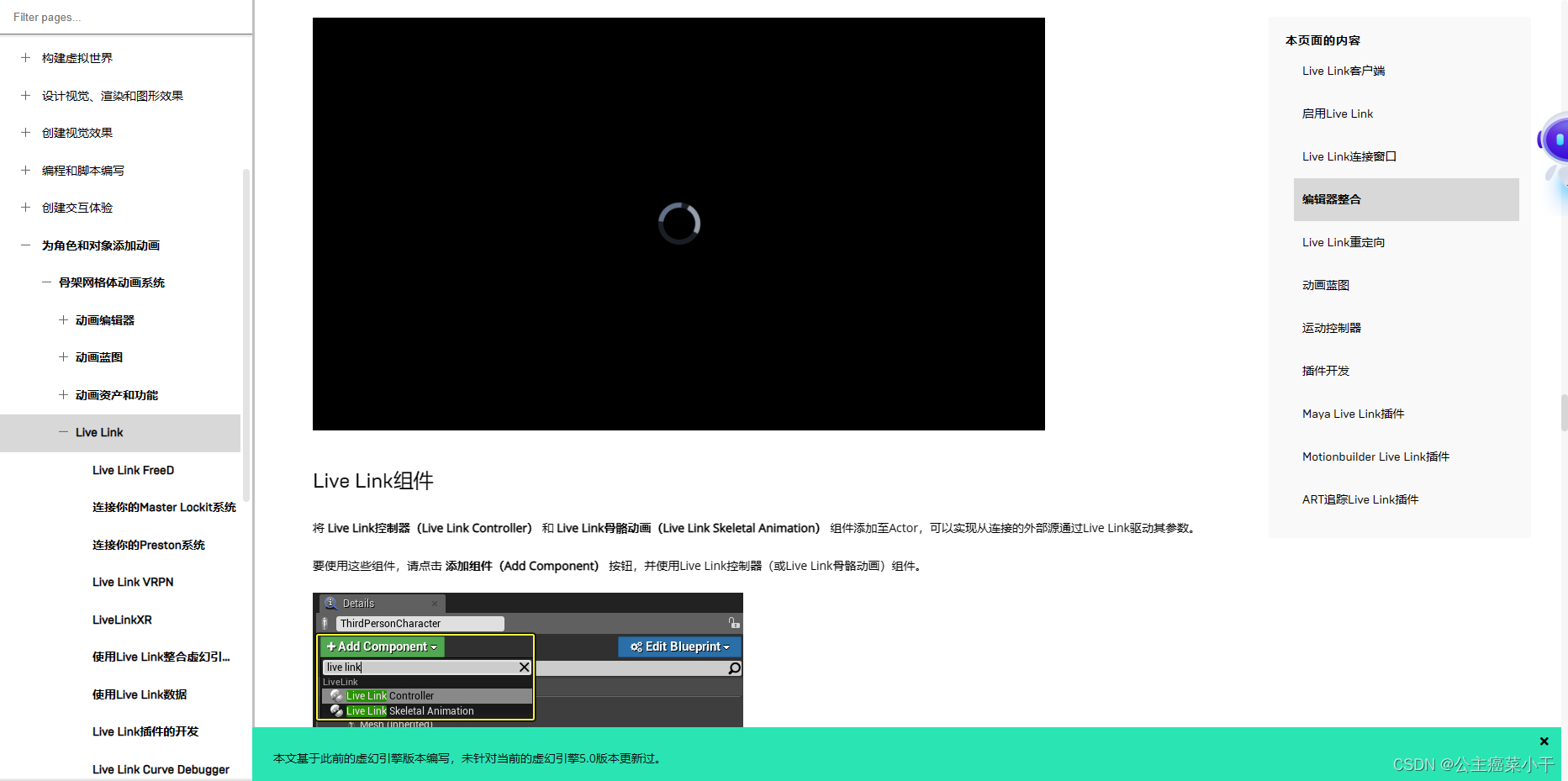
Task: Open Live Link Curve Debugger page
Action: pos(161,769)
